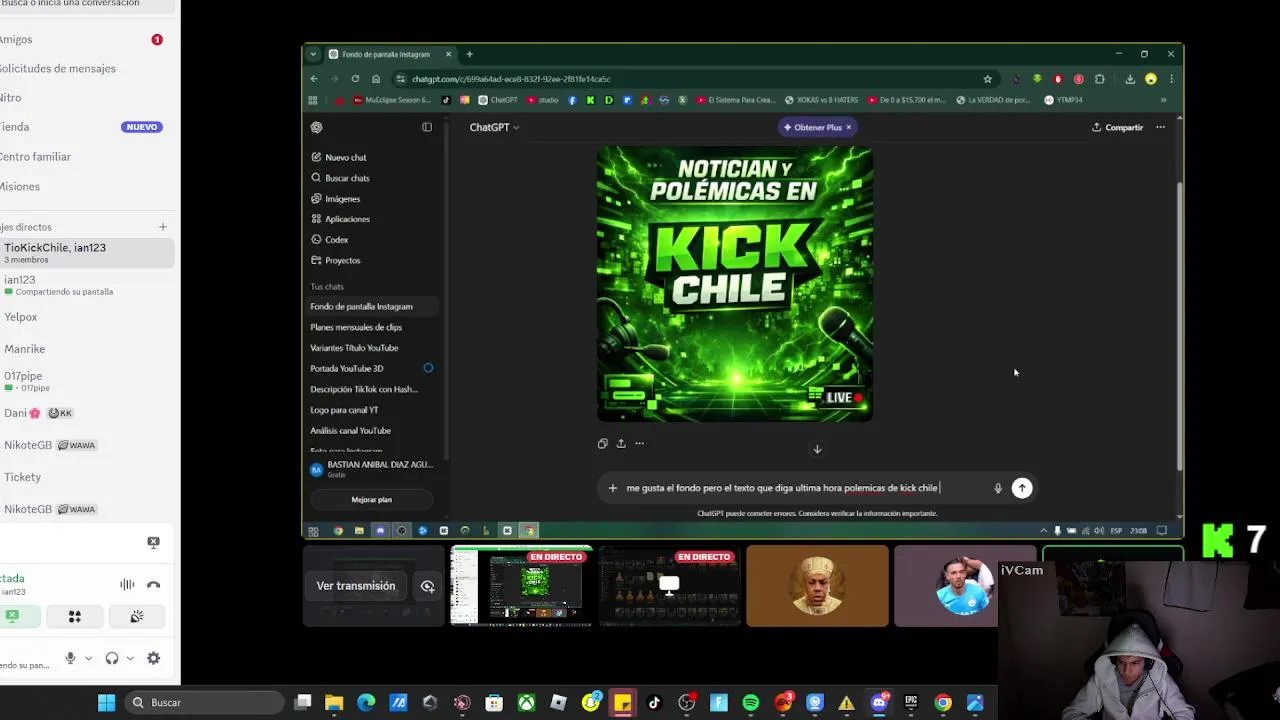Deafen with the Discord headphones icon
Viewport: 1280px width, 720px height.
pyautogui.click(x=112, y=658)
